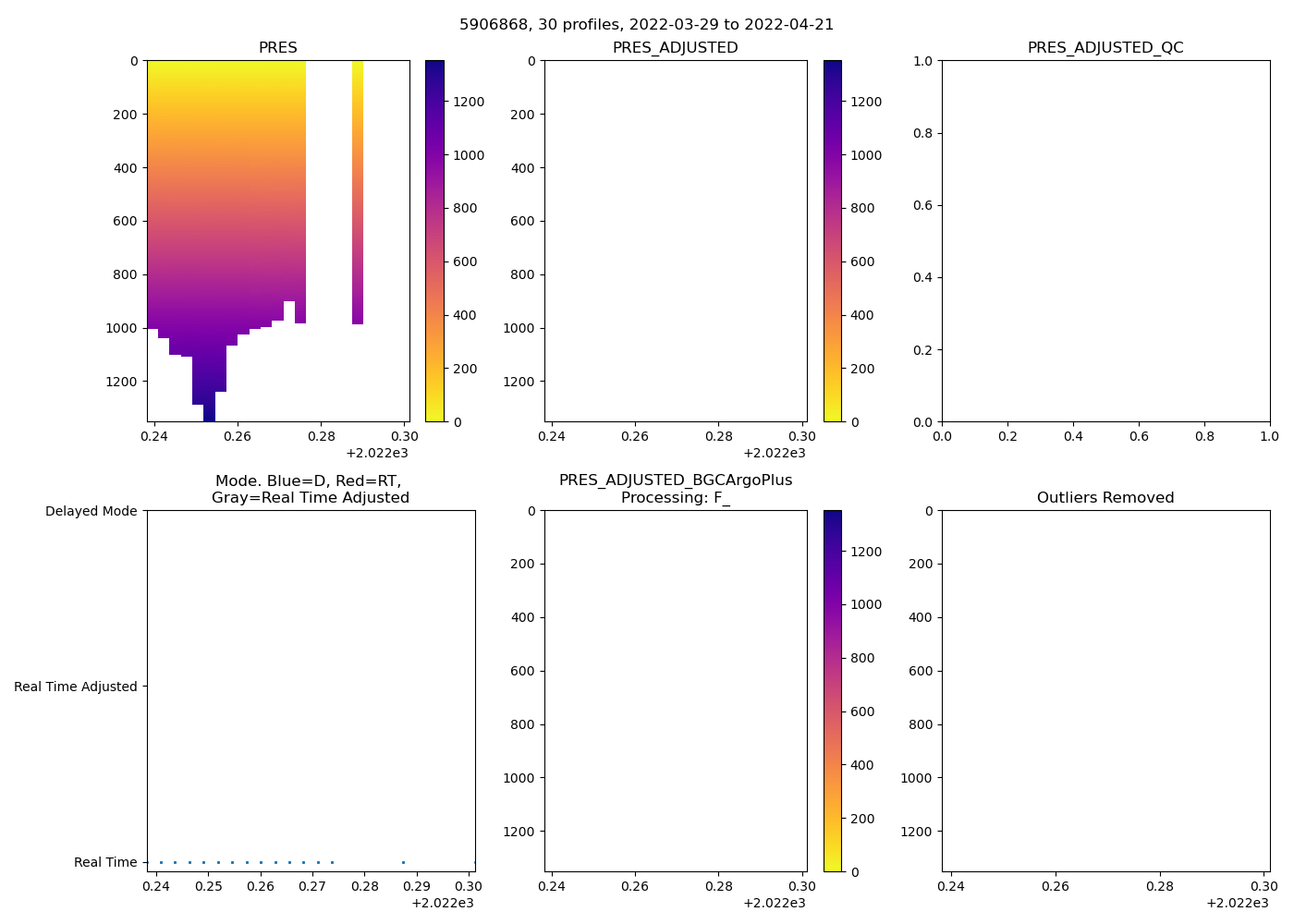Click the Mode plot's Blue=D, Red=RT title
The width and height of the screenshot is (1294, 924).
pyautogui.click(x=310, y=481)
